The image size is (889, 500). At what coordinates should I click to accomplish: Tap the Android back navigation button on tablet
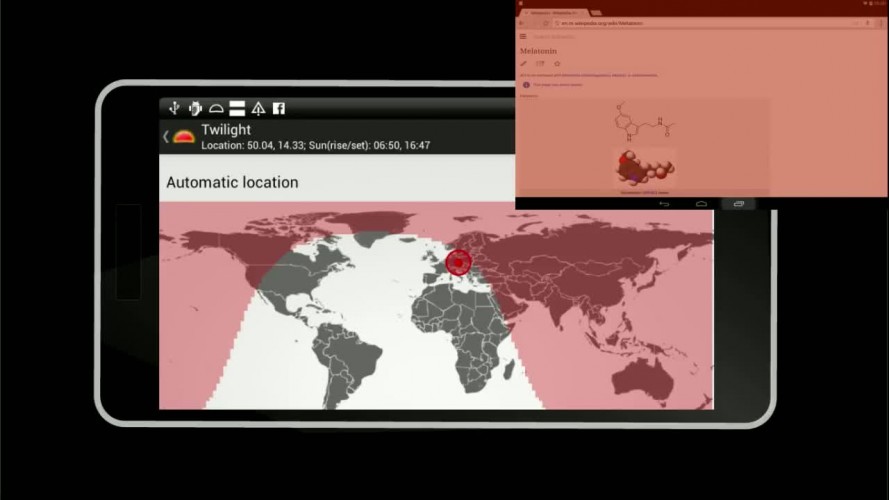(664, 204)
